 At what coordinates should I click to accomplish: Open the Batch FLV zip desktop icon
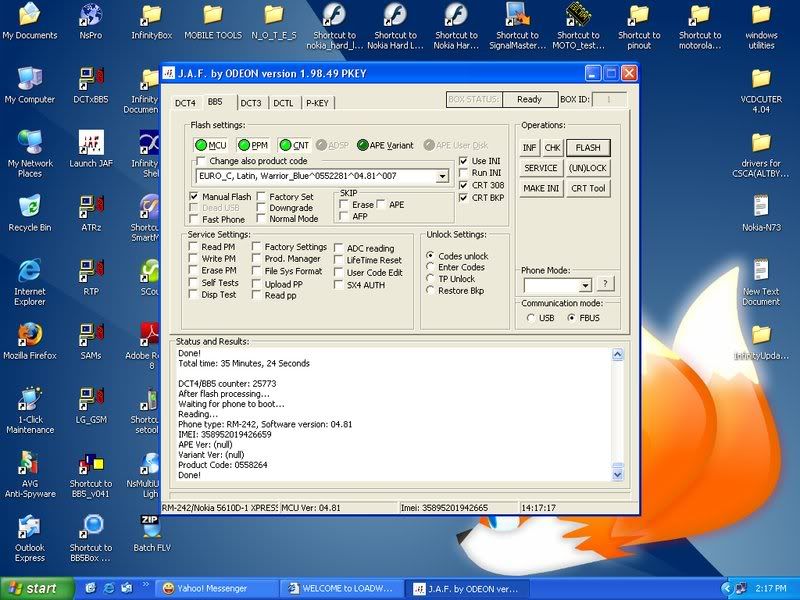pos(152,533)
